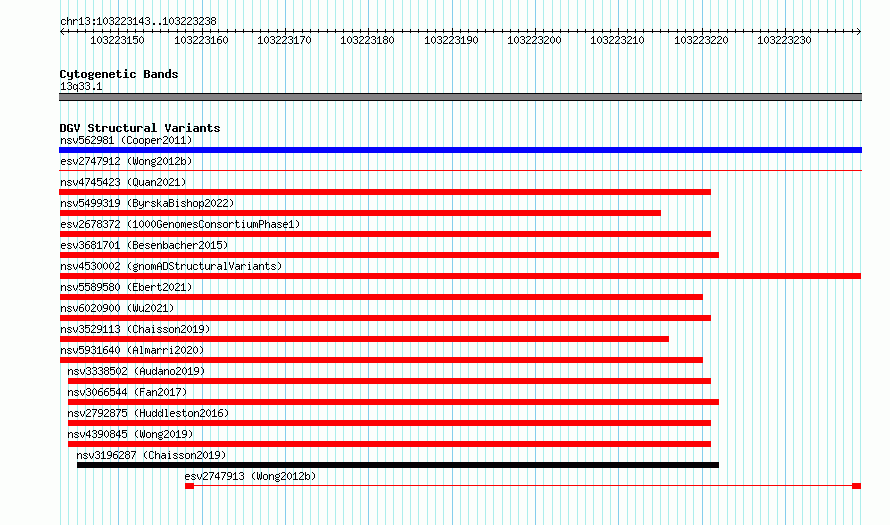Click ruler position 103223190

coord(451,40)
